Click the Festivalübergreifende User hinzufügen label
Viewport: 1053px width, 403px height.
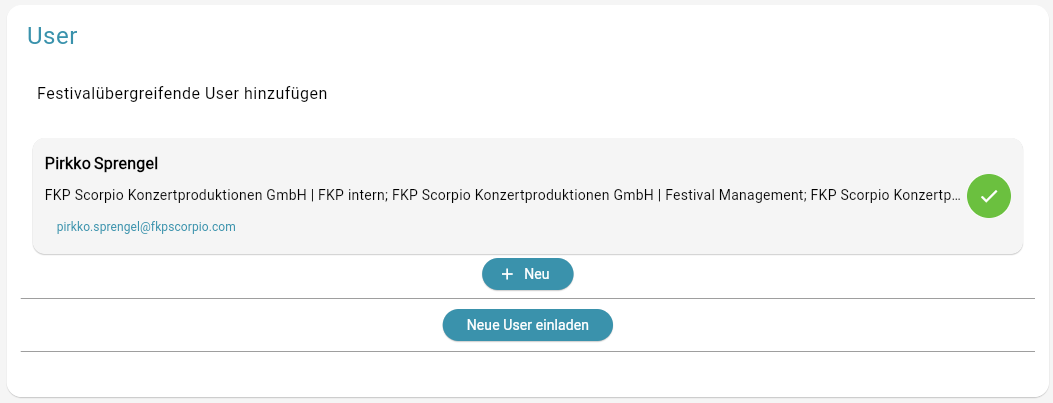pos(182,93)
